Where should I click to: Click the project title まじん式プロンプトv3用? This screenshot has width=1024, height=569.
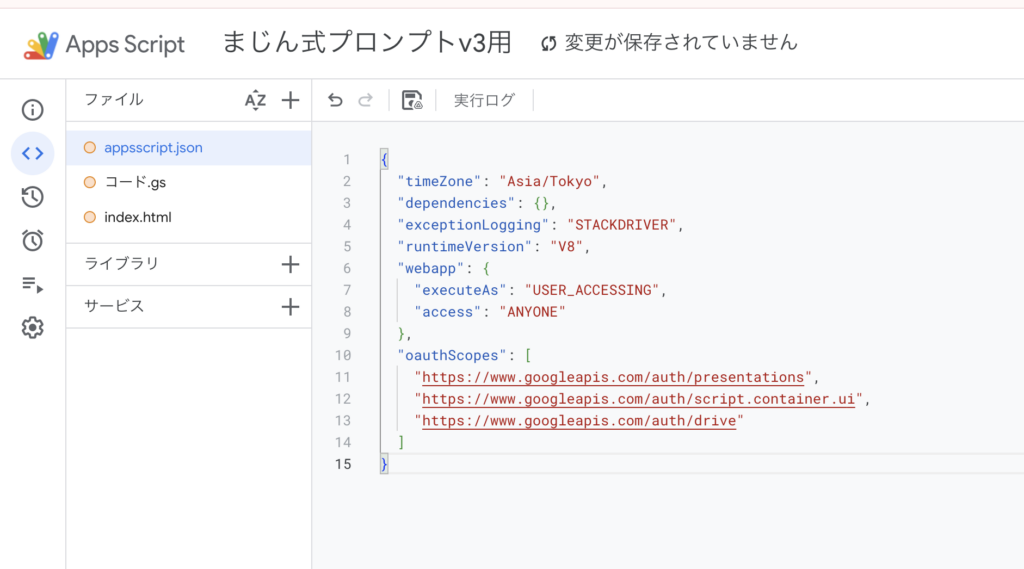tap(366, 43)
